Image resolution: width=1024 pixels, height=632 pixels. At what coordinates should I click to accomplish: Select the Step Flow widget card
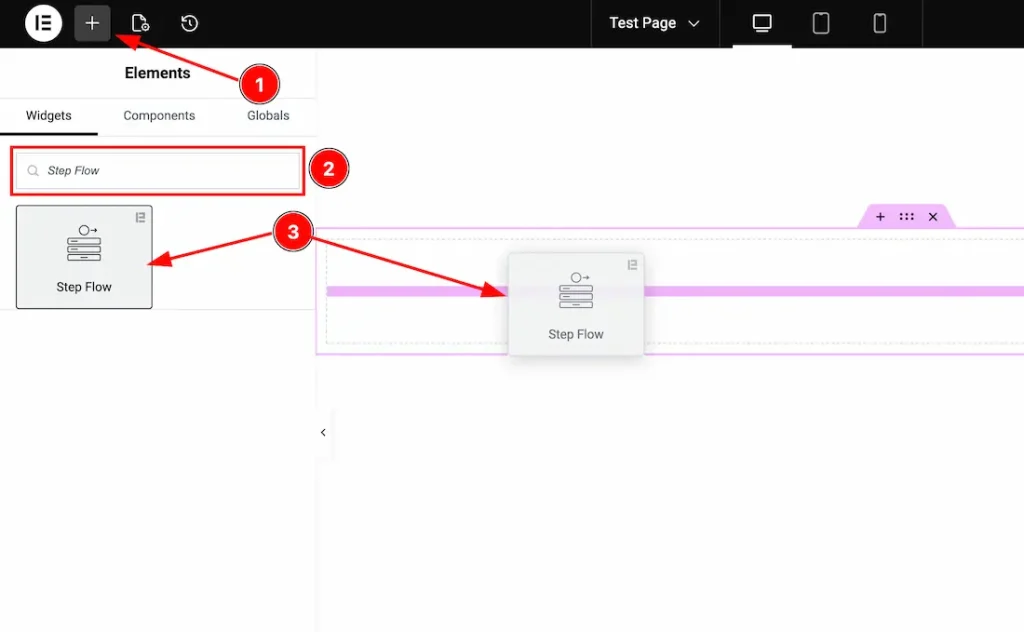click(84, 257)
